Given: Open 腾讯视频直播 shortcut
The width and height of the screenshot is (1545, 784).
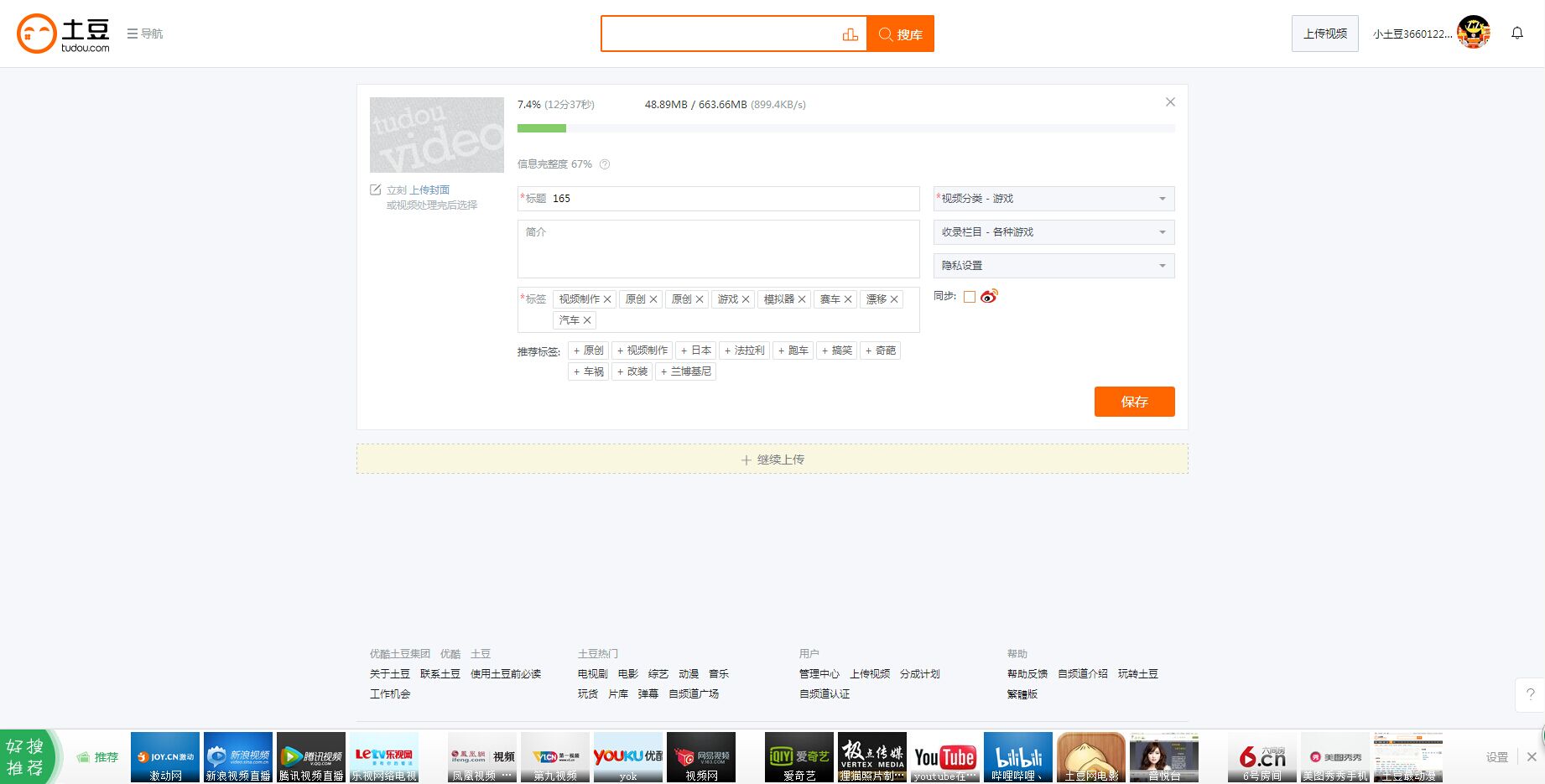Looking at the screenshot, I should click(311, 757).
